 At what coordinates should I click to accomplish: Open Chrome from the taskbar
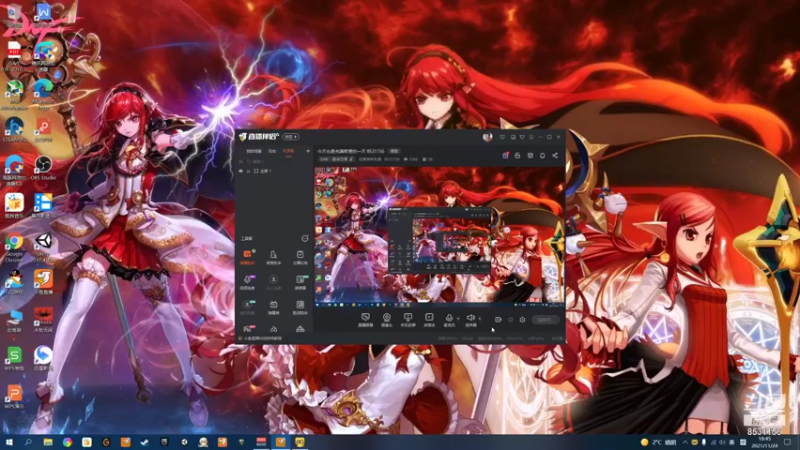(x=67, y=442)
